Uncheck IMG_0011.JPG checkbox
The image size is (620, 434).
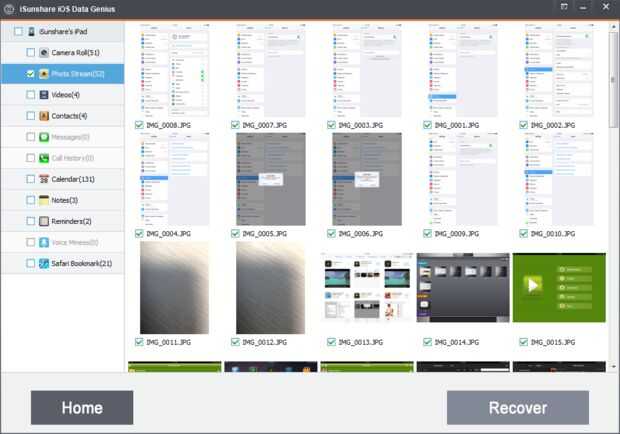[139, 342]
